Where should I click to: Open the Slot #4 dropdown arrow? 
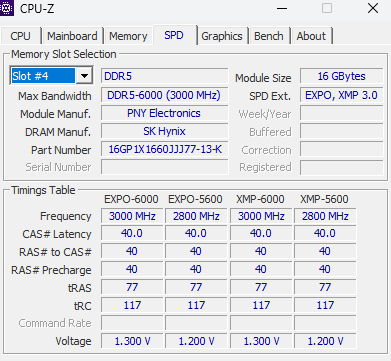pyautogui.click(x=84, y=76)
